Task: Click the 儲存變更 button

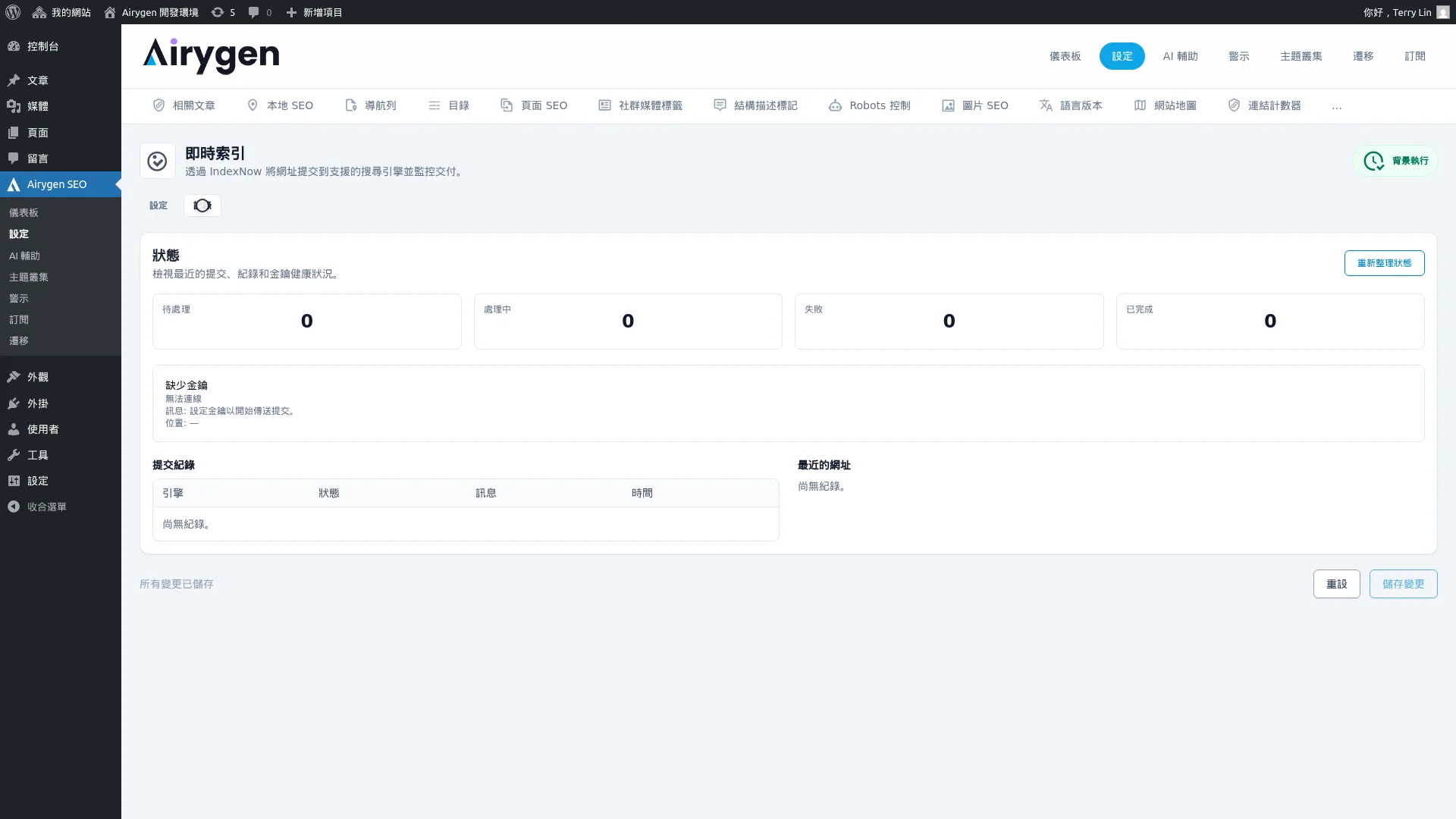Action: tap(1403, 584)
